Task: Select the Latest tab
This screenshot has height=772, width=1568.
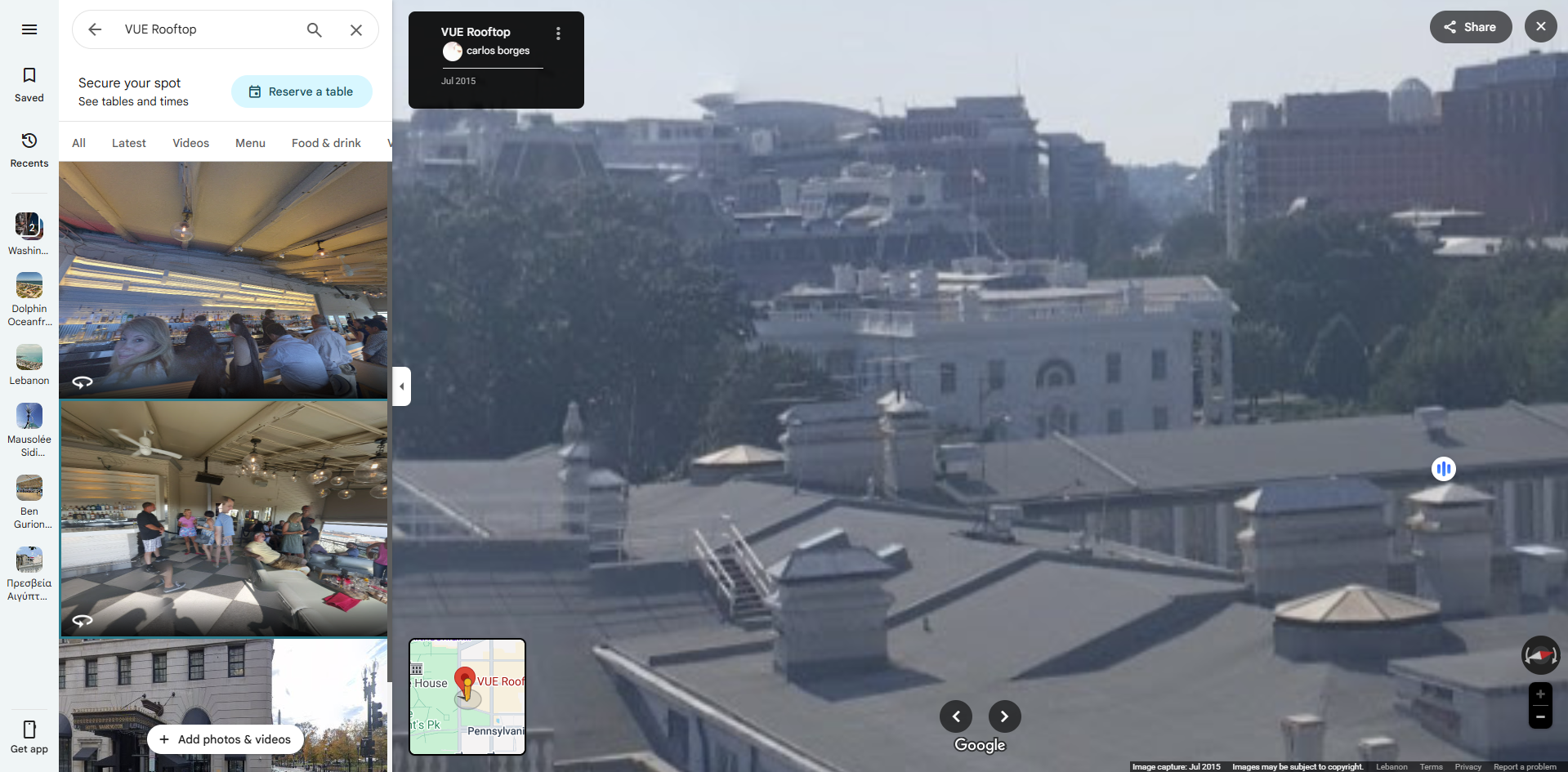Action: coord(129,143)
